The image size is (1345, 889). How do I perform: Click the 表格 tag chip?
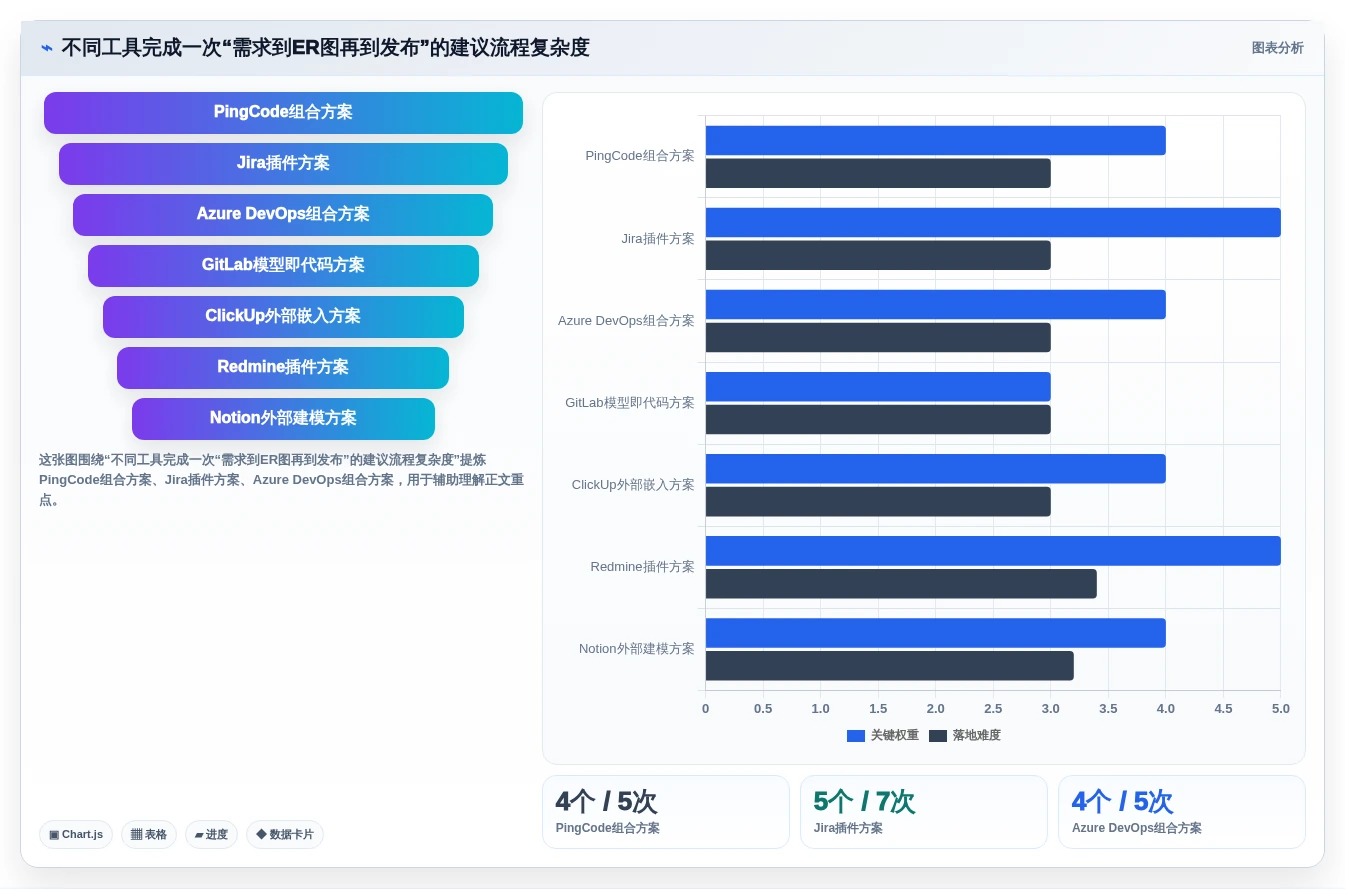tap(149, 834)
